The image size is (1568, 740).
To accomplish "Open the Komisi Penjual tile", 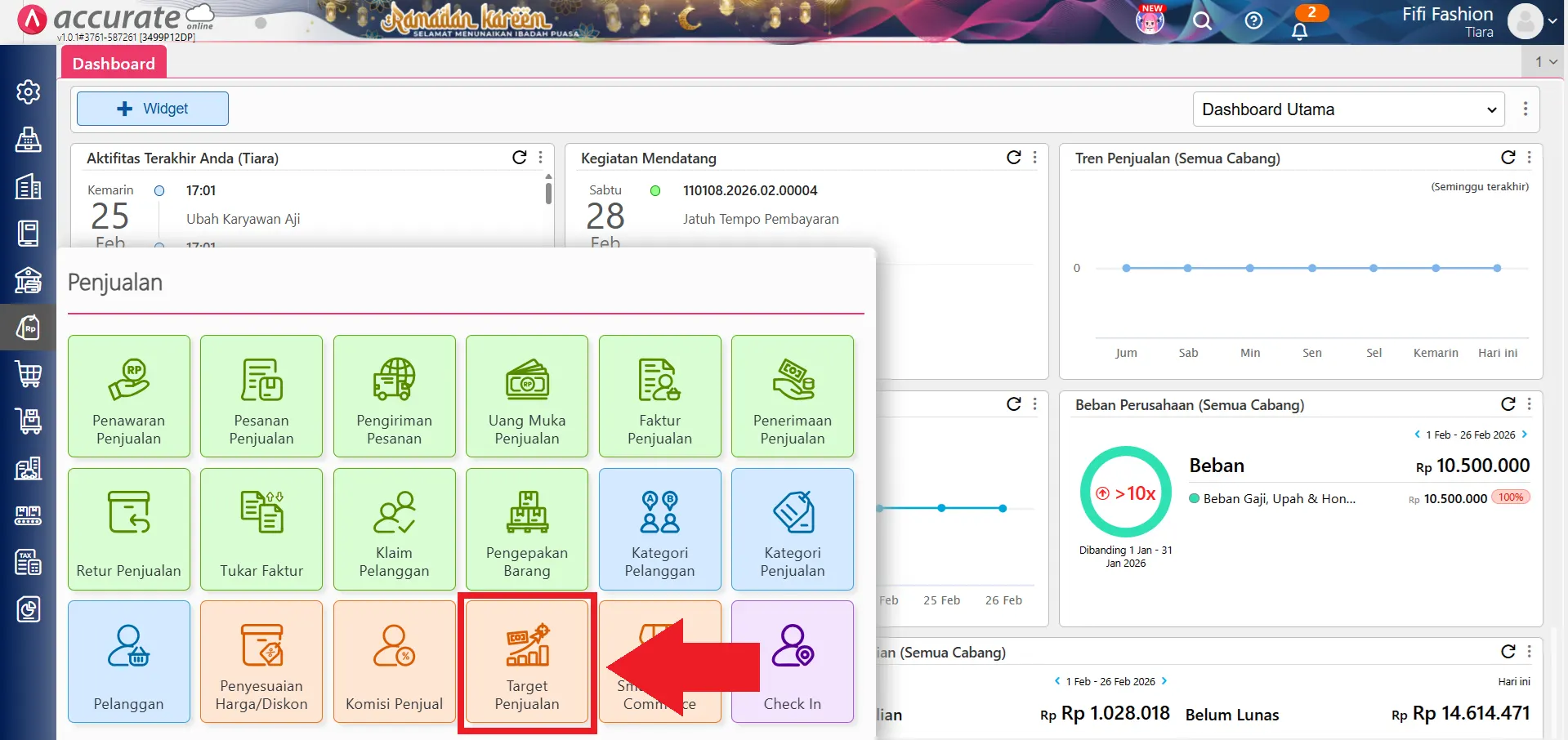I will tap(394, 662).
